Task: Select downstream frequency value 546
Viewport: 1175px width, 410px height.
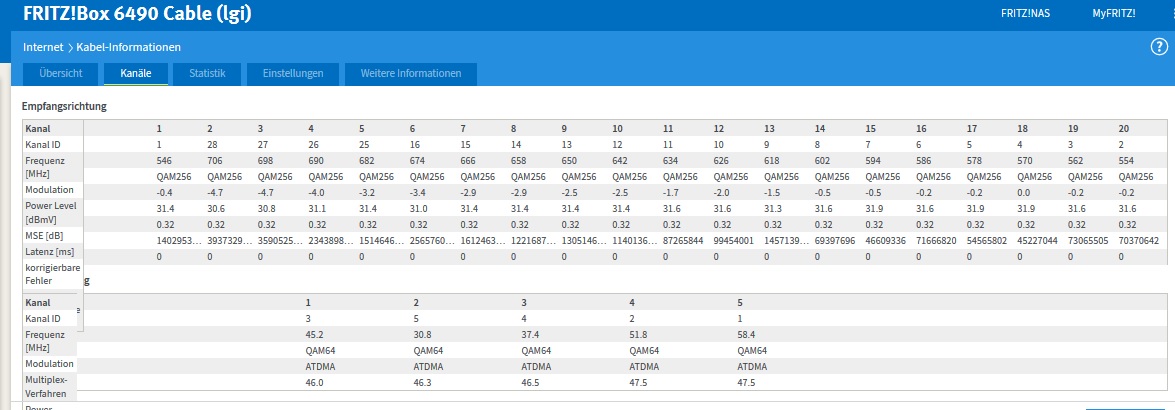Action: tap(164, 160)
